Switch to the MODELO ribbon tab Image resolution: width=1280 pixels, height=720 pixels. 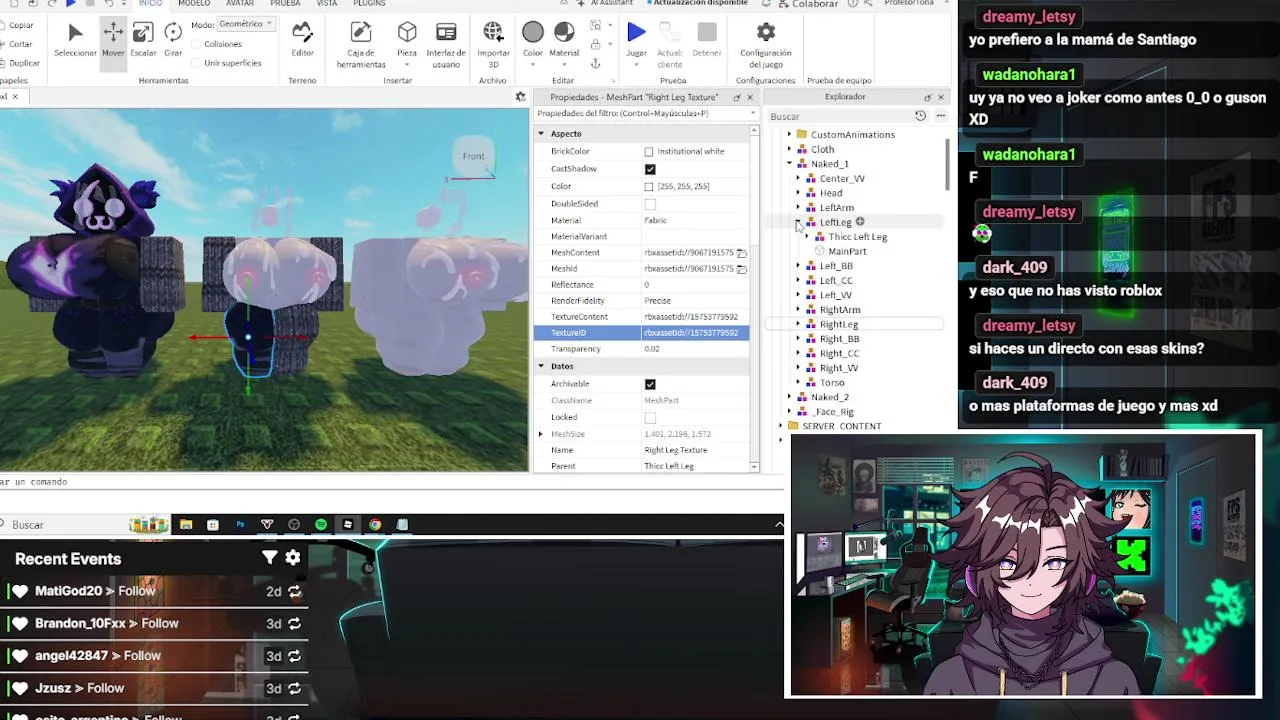tap(194, 4)
